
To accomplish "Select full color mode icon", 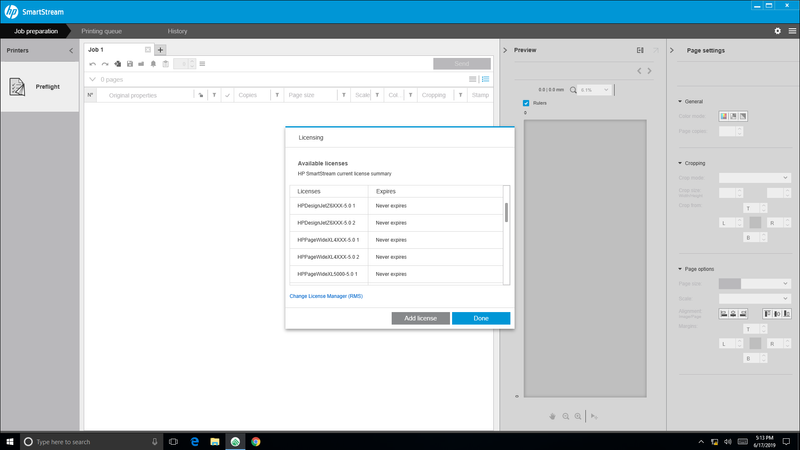I will coord(723,116).
